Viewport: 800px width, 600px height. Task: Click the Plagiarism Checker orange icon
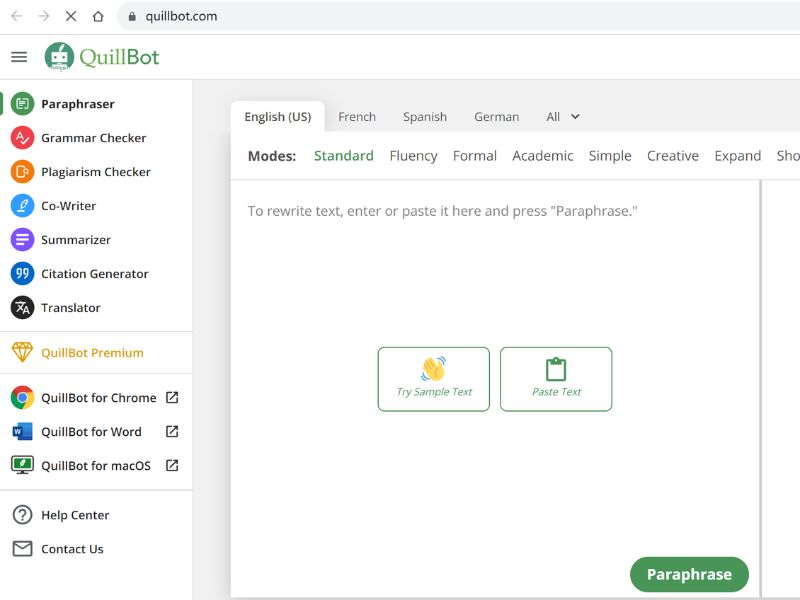(x=22, y=172)
